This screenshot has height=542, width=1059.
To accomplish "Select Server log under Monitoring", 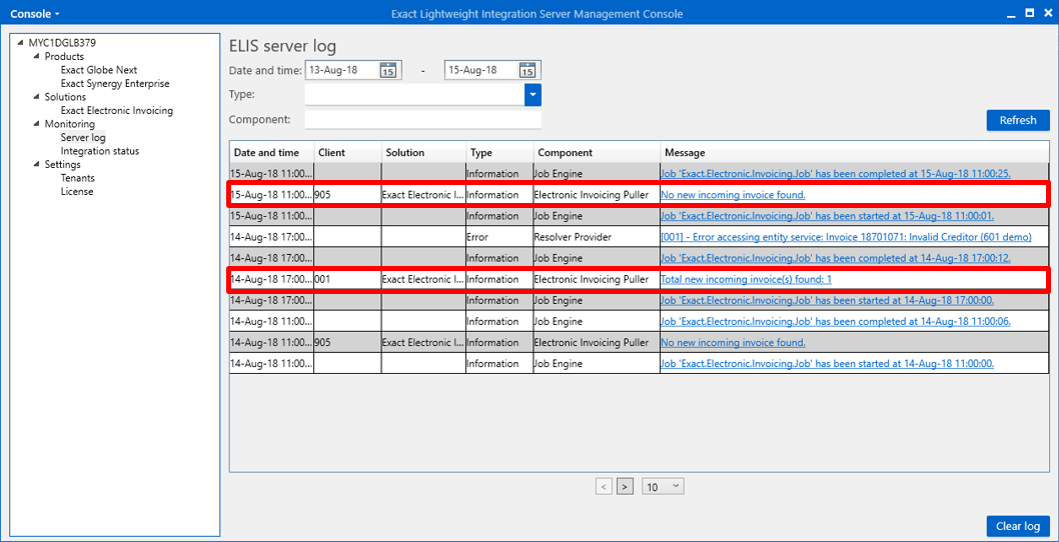I will click(83, 138).
